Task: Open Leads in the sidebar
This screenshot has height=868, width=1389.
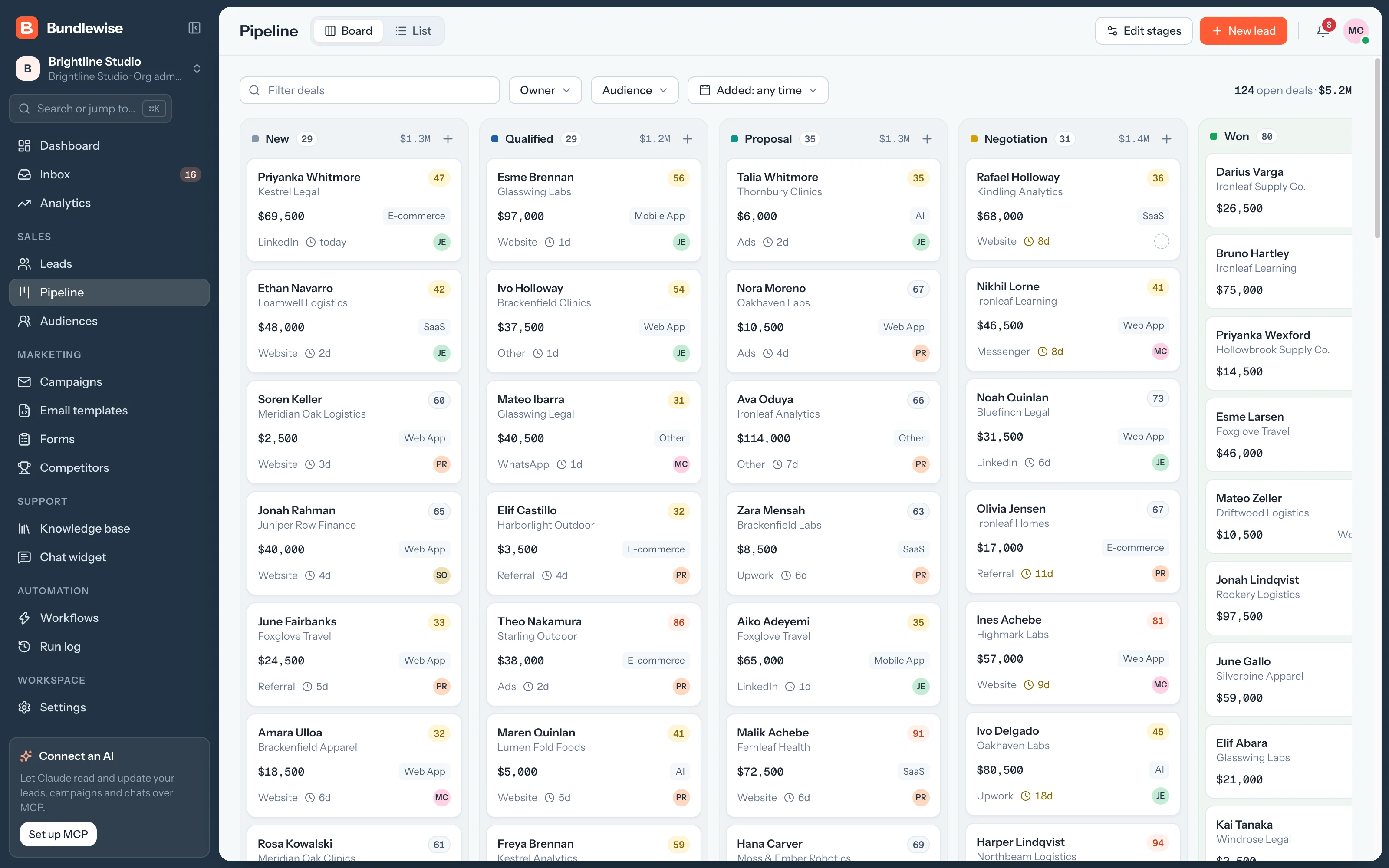Action: pos(109,264)
